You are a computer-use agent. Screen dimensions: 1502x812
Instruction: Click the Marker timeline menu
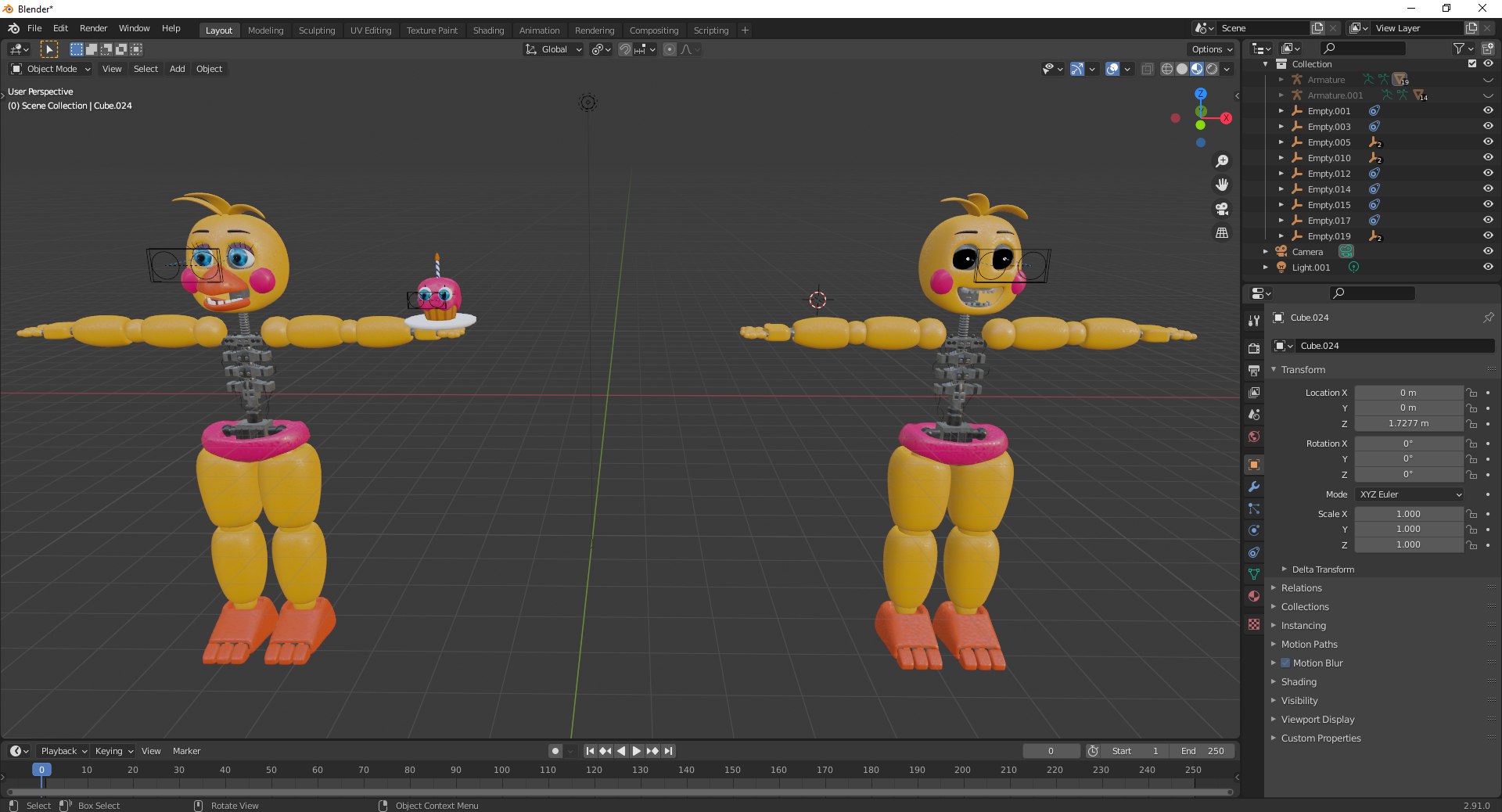coord(186,751)
